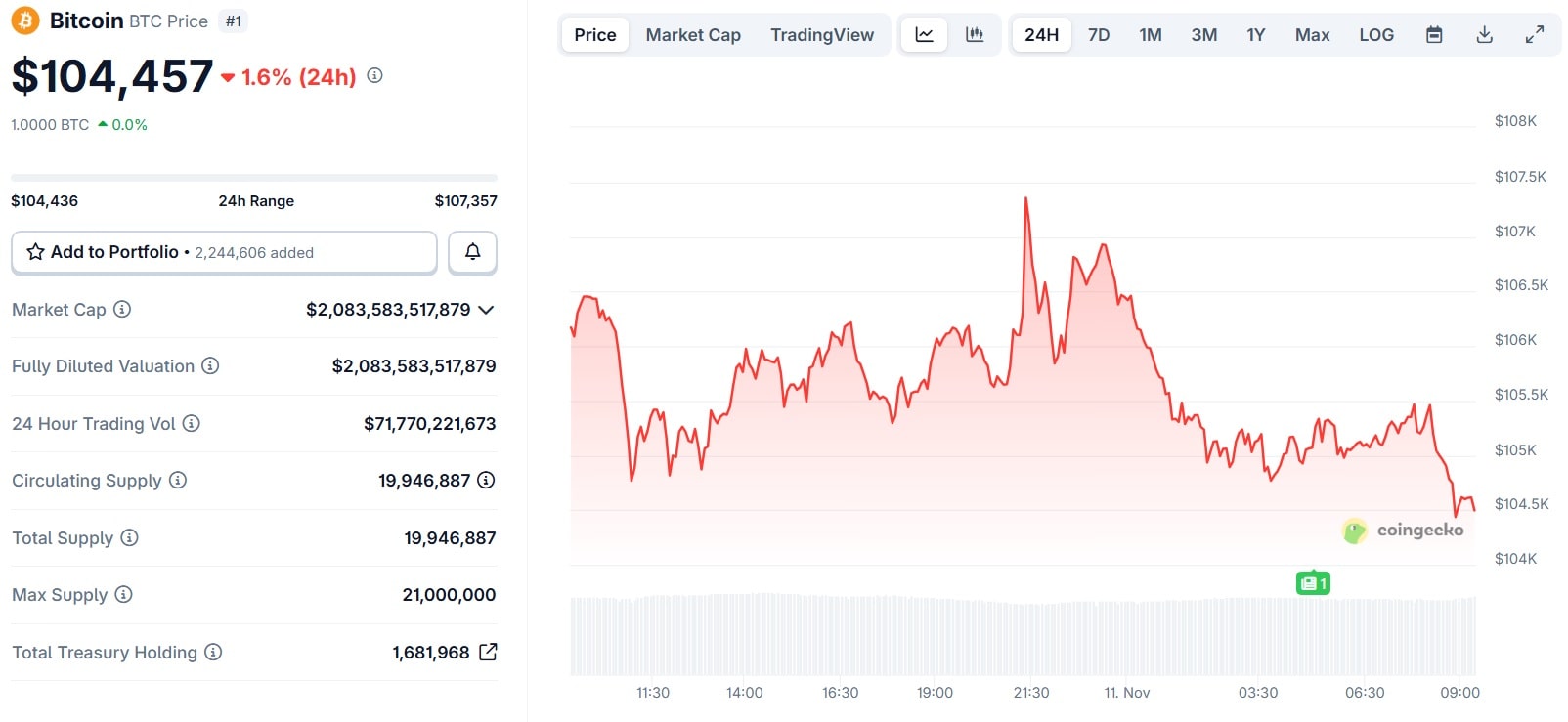
Task: Open the calendar date range picker
Action: click(x=1434, y=35)
